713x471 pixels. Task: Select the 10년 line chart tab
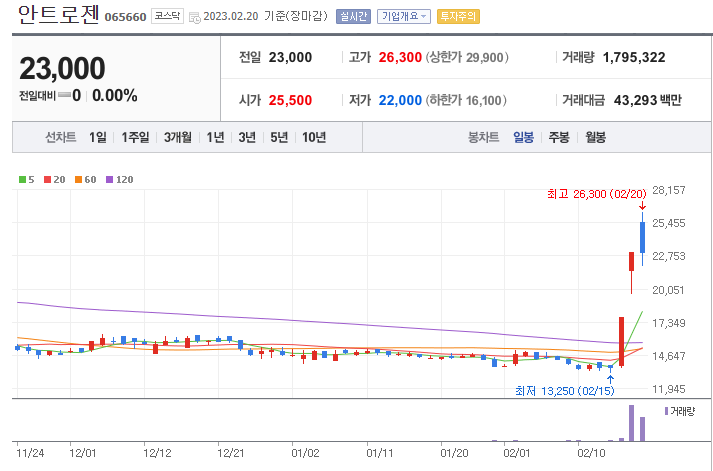coord(314,137)
